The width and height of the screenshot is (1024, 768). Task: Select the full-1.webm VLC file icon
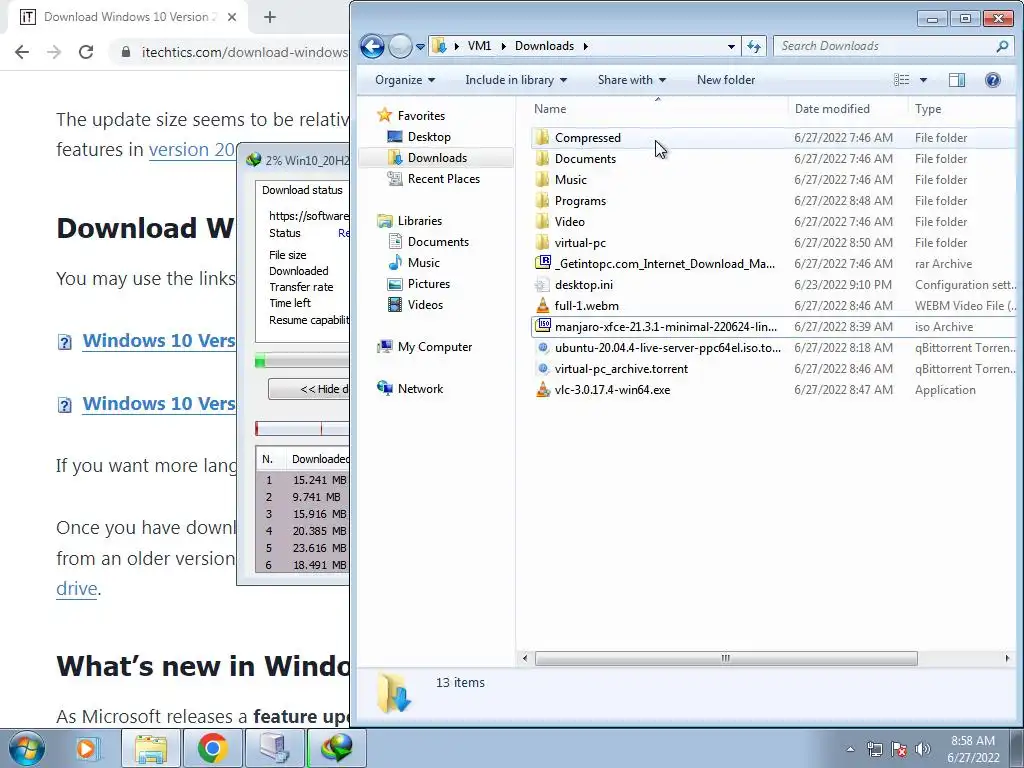tap(542, 306)
